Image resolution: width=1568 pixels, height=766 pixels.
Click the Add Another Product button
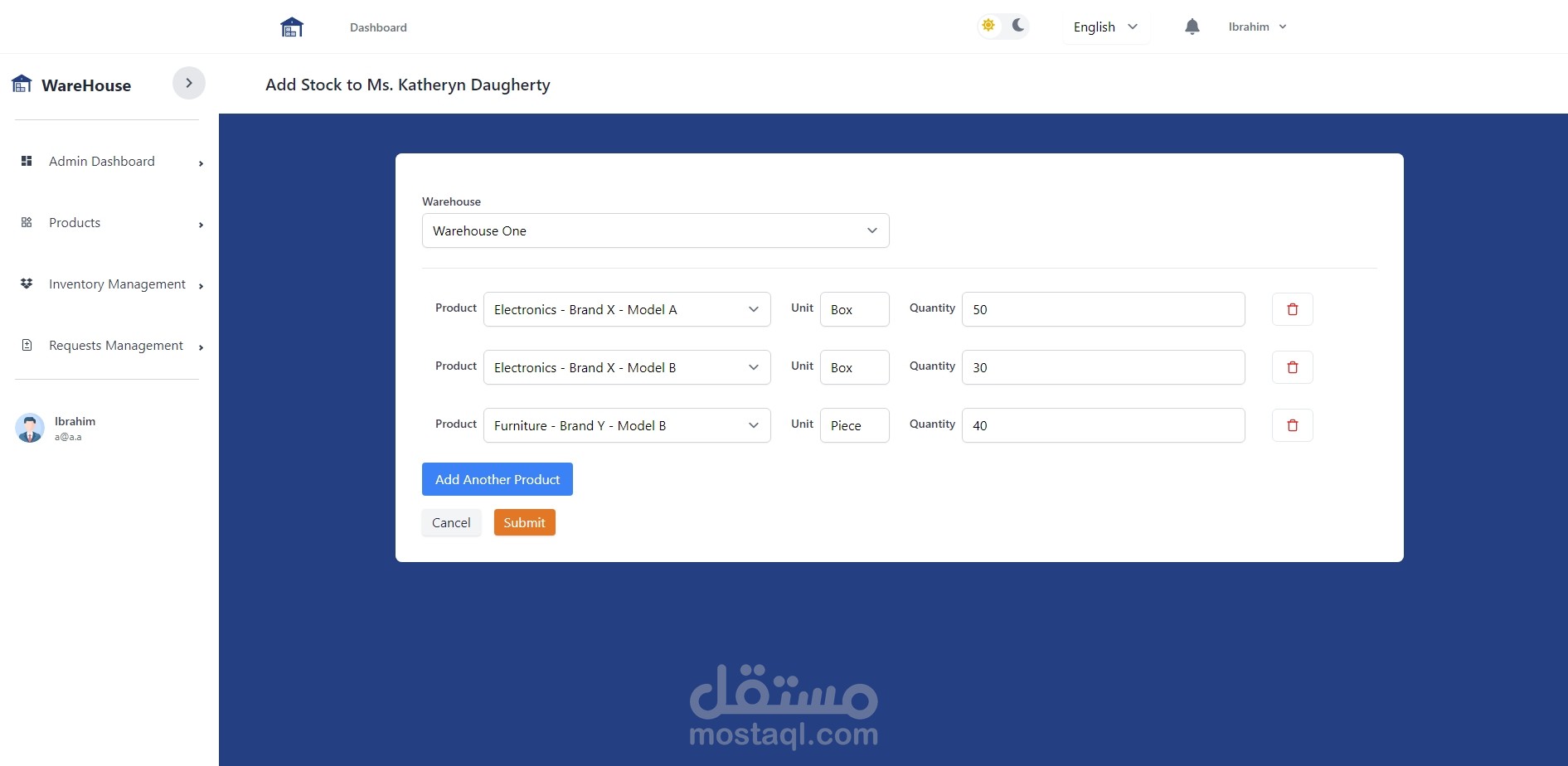point(497,479)
